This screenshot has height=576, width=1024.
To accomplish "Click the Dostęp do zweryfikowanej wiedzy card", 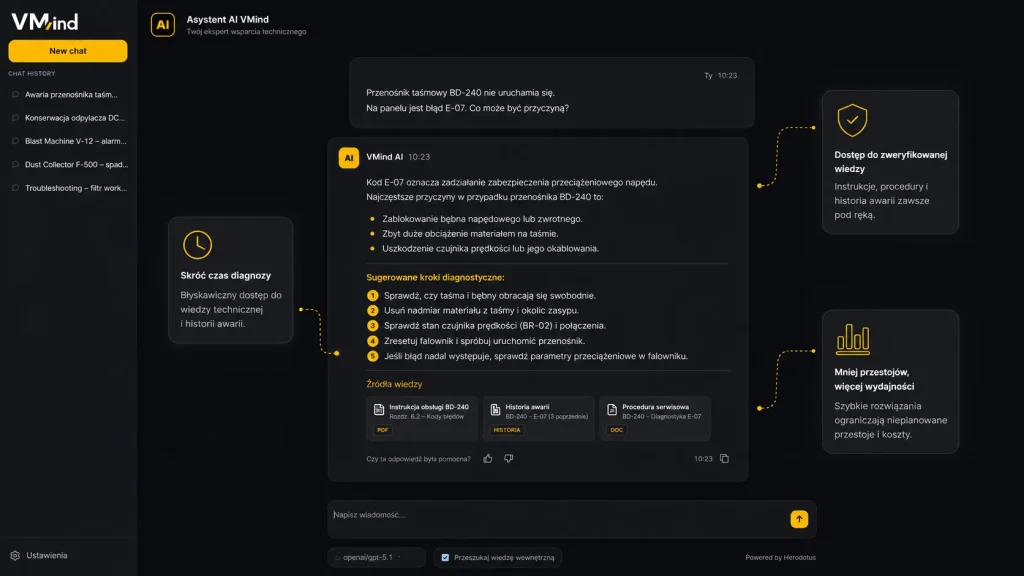I will click(x=891, y=162).
